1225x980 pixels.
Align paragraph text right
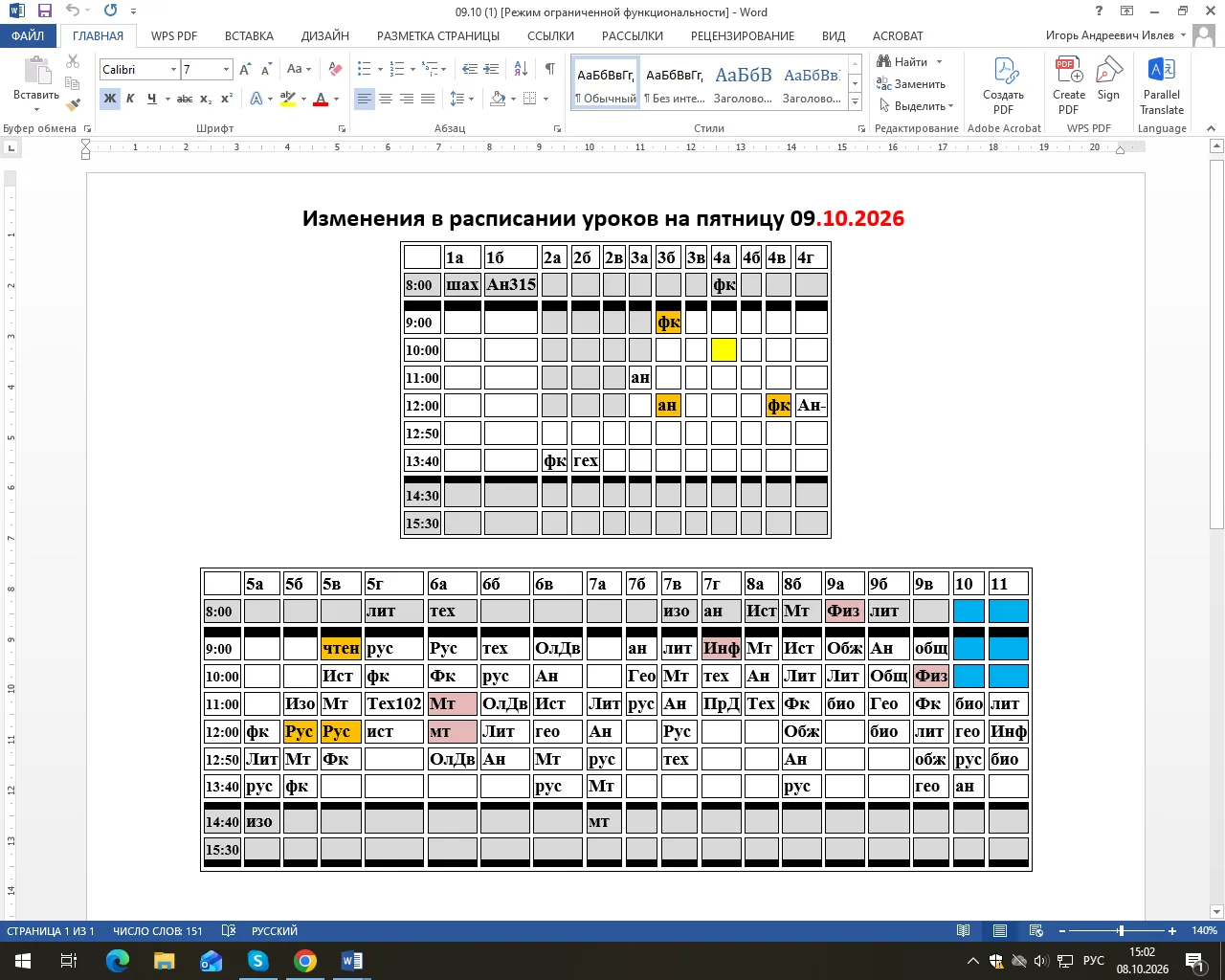(407, 99)
